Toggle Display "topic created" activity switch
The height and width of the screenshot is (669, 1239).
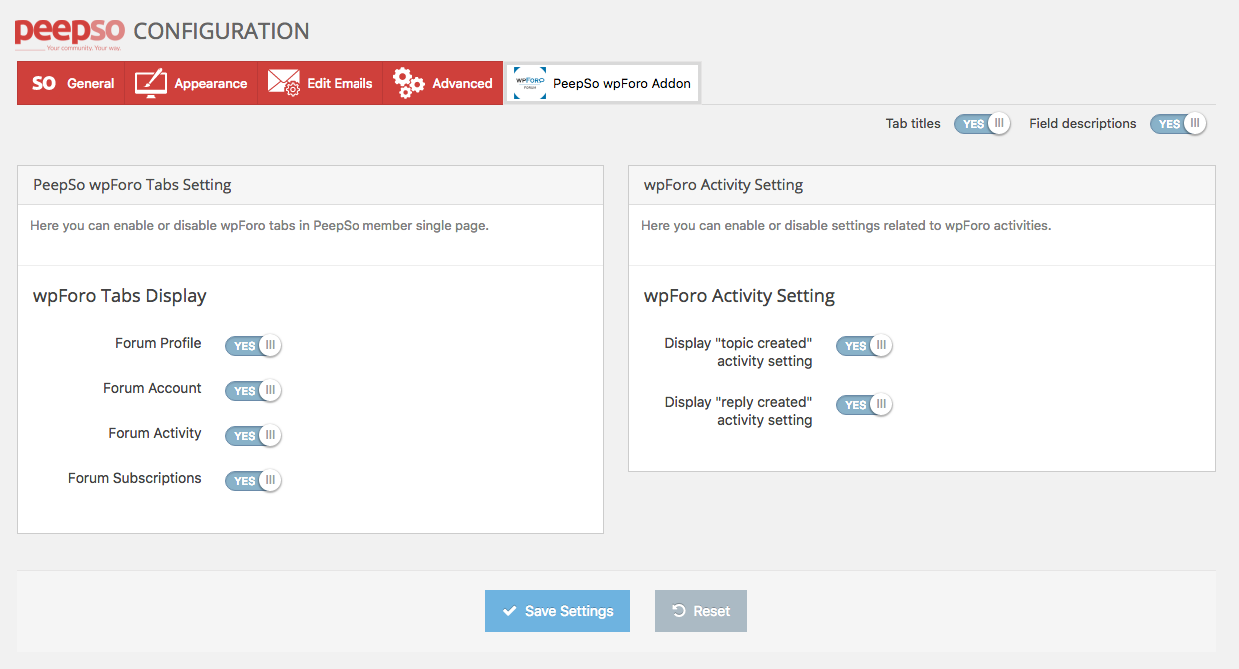pyautogui.click(x=864, y=346)
